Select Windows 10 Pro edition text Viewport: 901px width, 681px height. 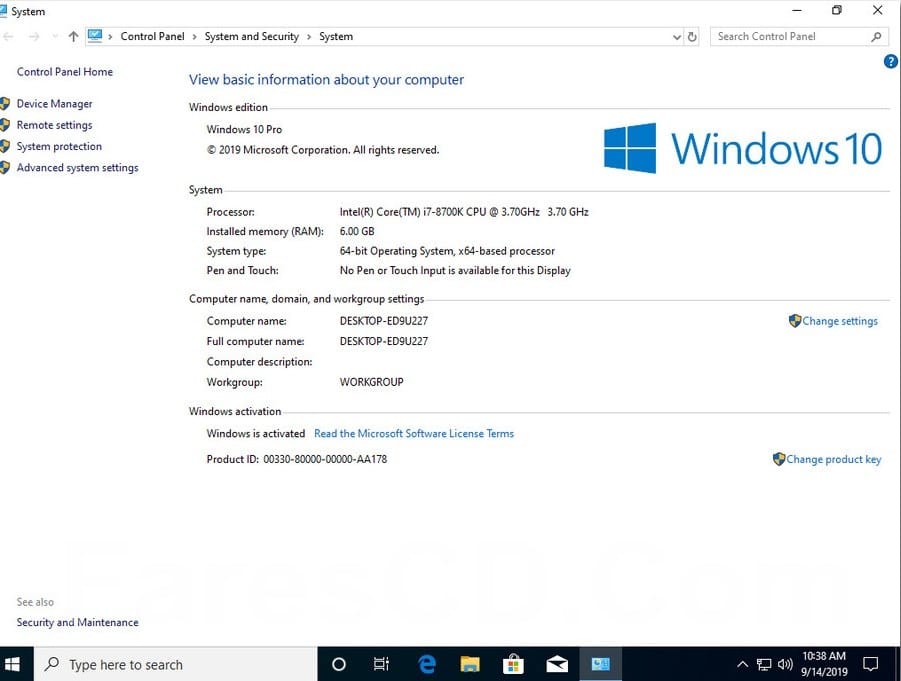tap(244, 129)
